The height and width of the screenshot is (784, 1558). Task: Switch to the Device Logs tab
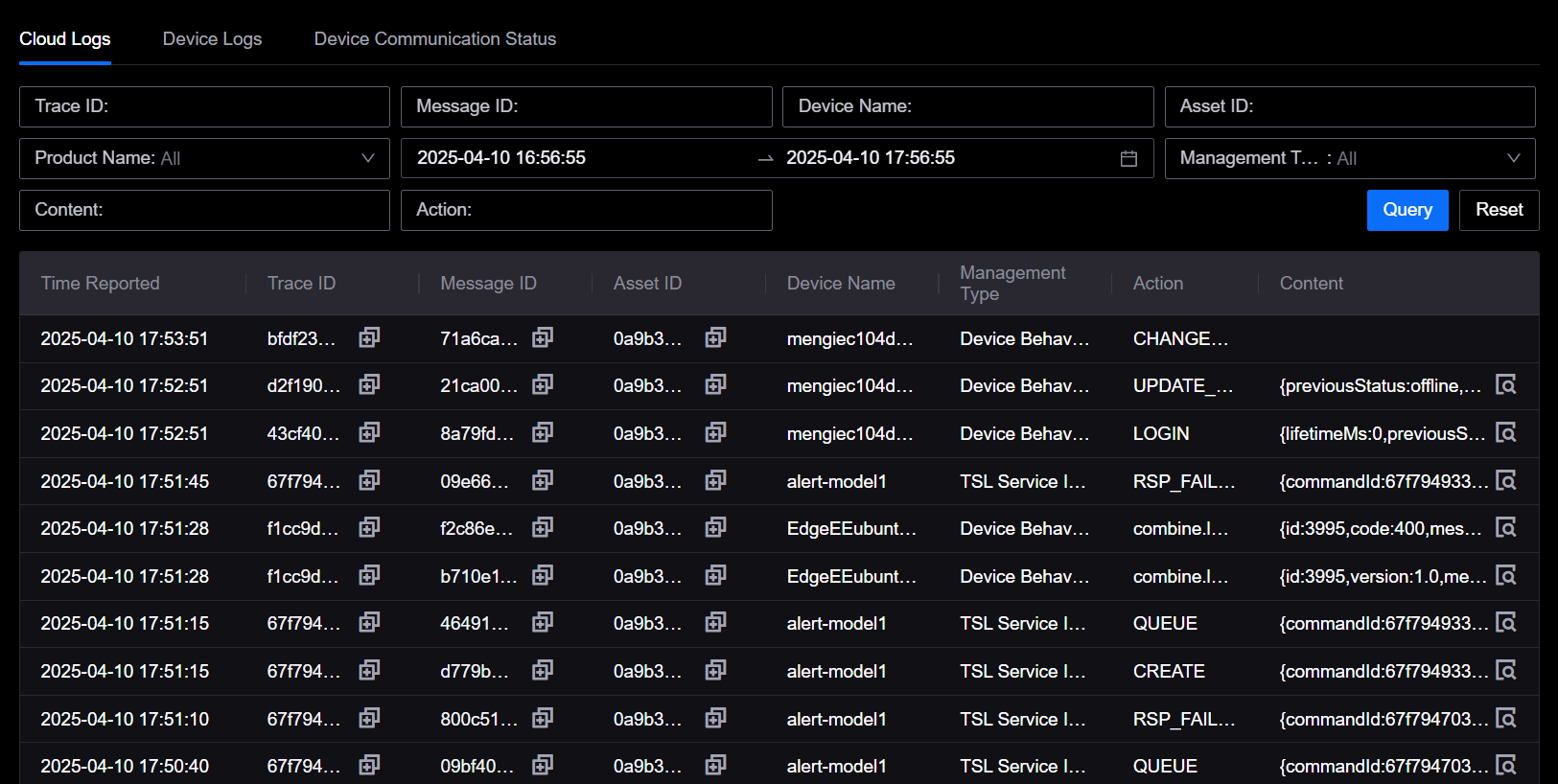click(212, 39)
